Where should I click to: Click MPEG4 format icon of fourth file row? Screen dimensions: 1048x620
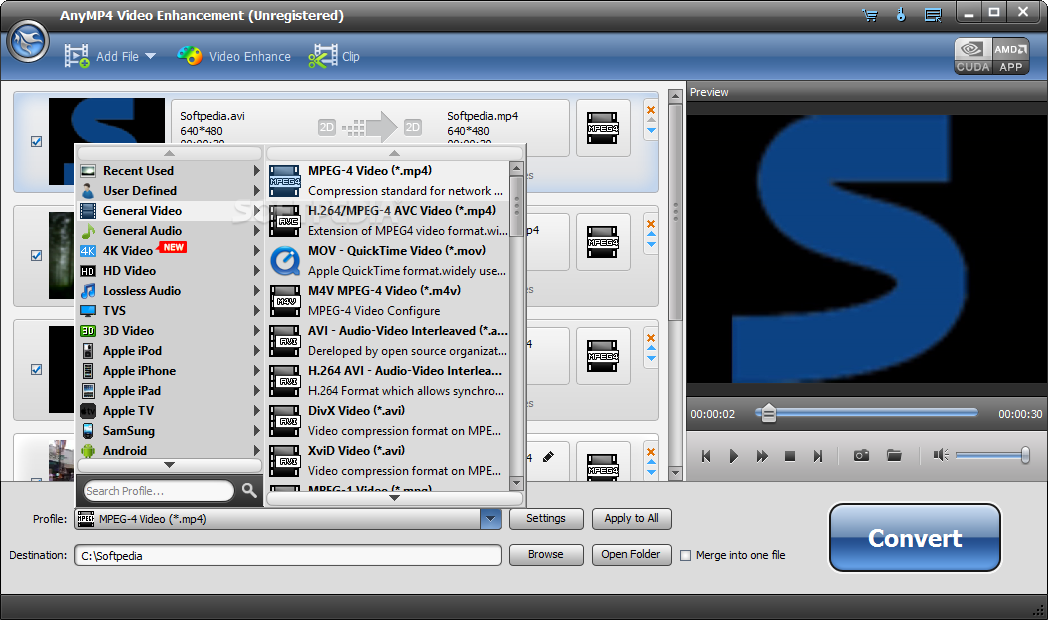603,468
